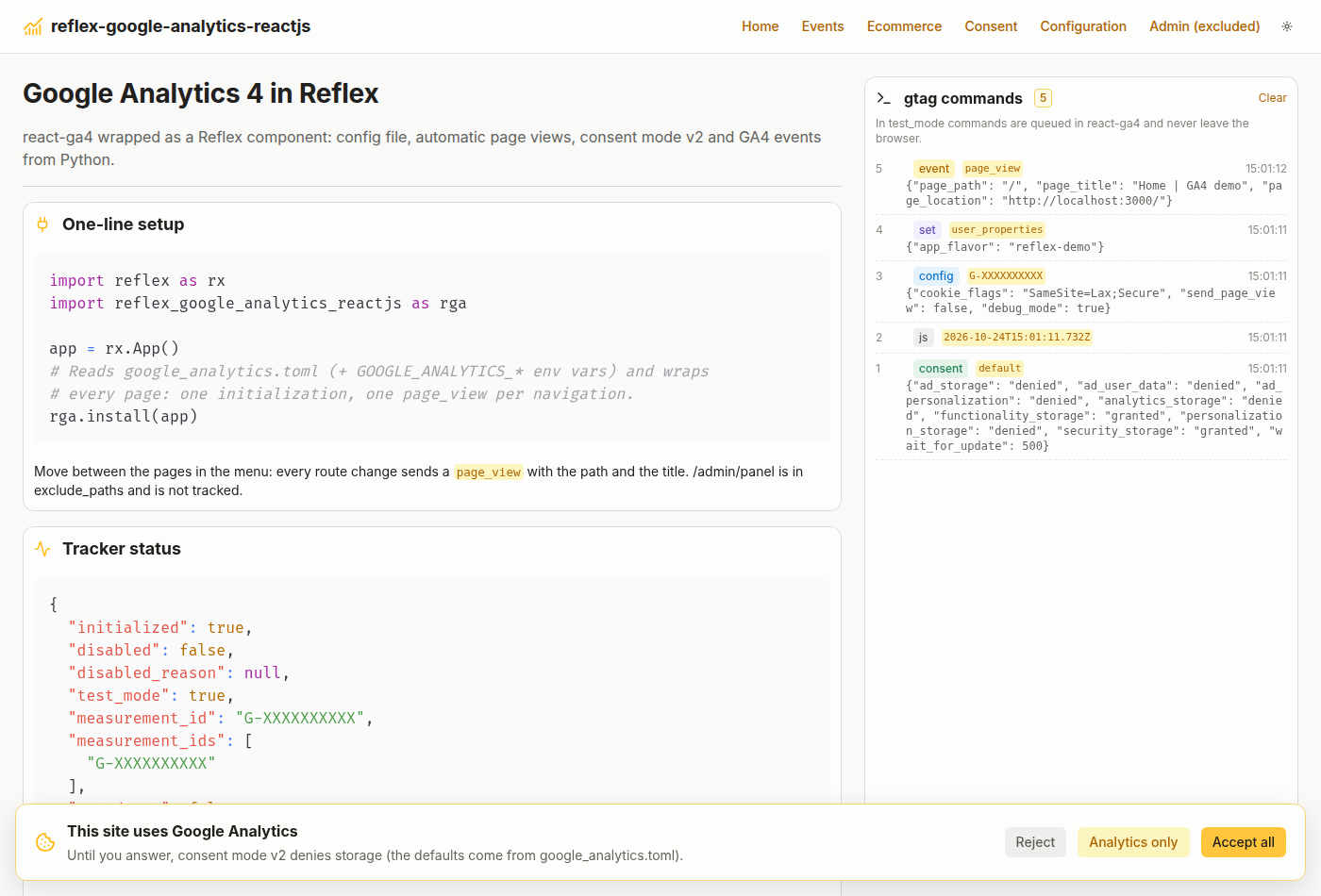Click the rga.install(app) code line
The width and height of the screenshot is (1321, 896).
pos(124,417)
